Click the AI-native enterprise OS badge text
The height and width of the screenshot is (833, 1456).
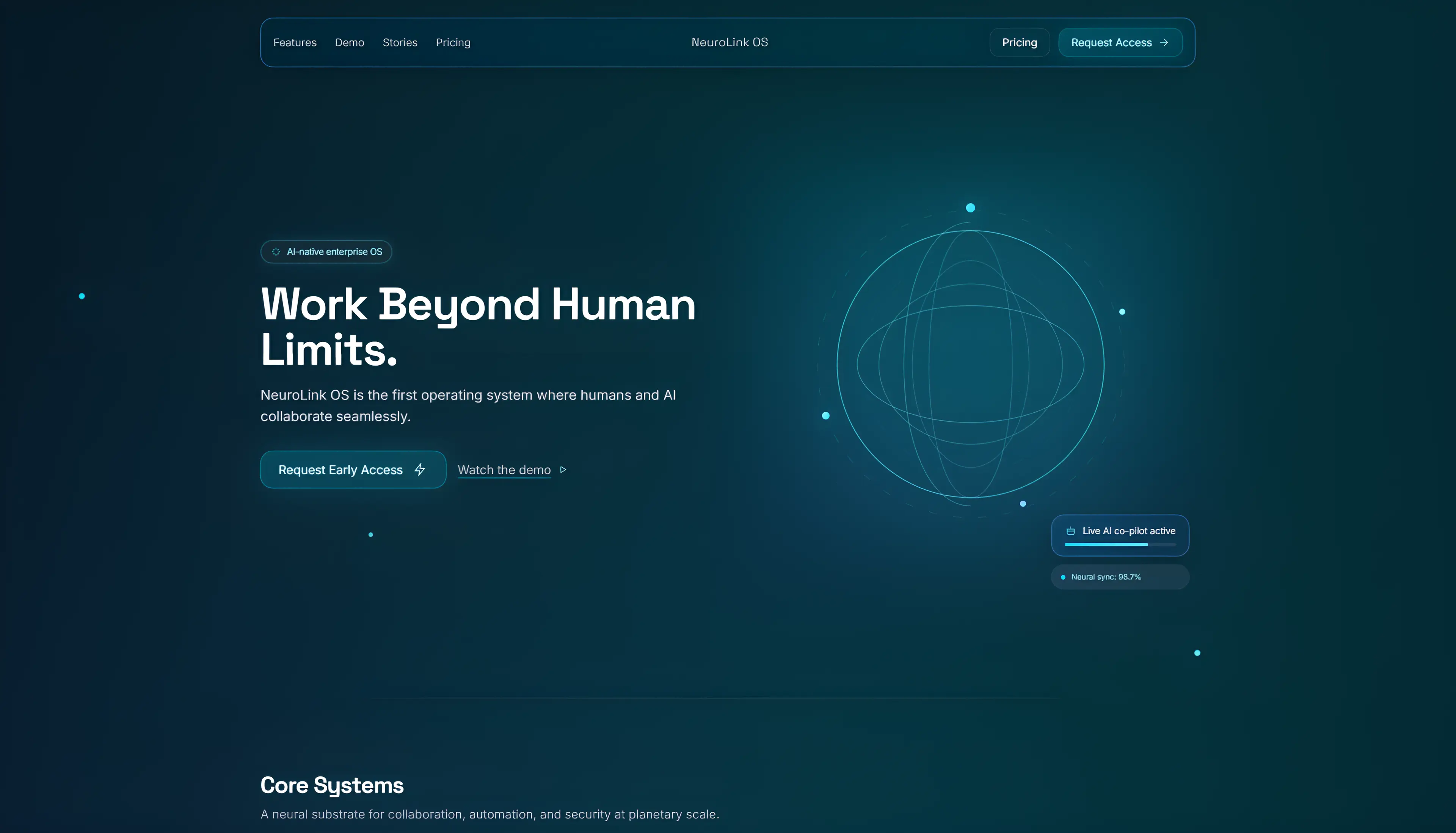(334, 252)
